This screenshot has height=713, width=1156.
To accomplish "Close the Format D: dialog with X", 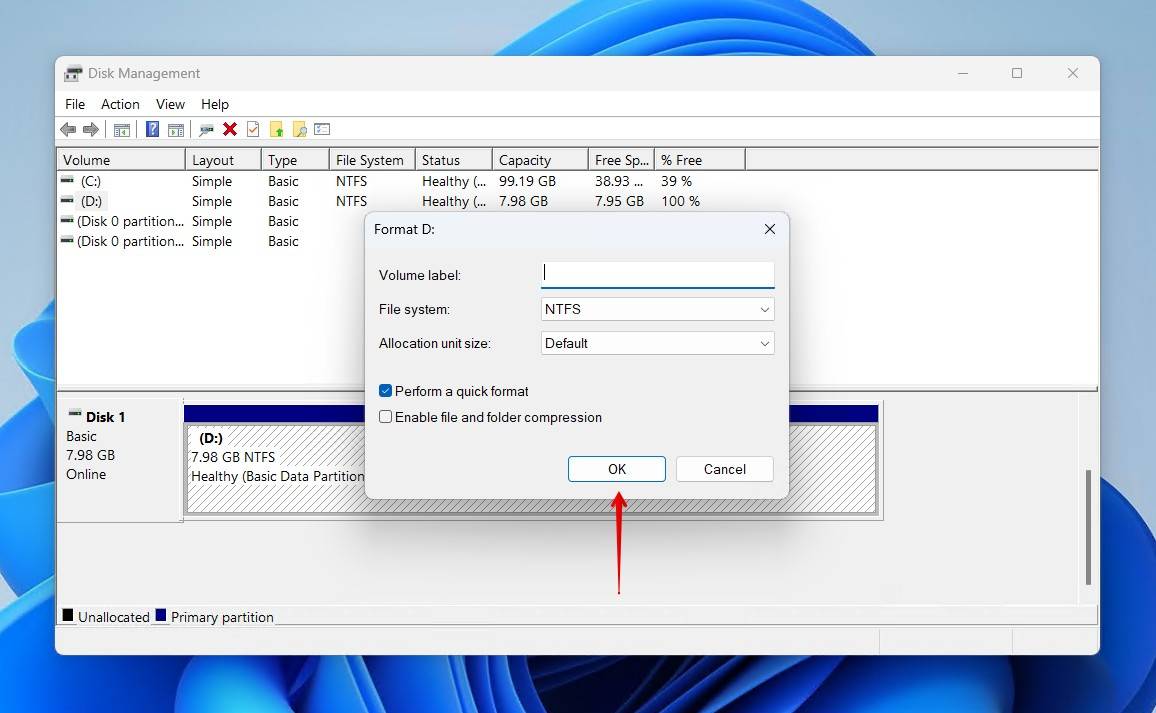I will click(x=770, y=229).
